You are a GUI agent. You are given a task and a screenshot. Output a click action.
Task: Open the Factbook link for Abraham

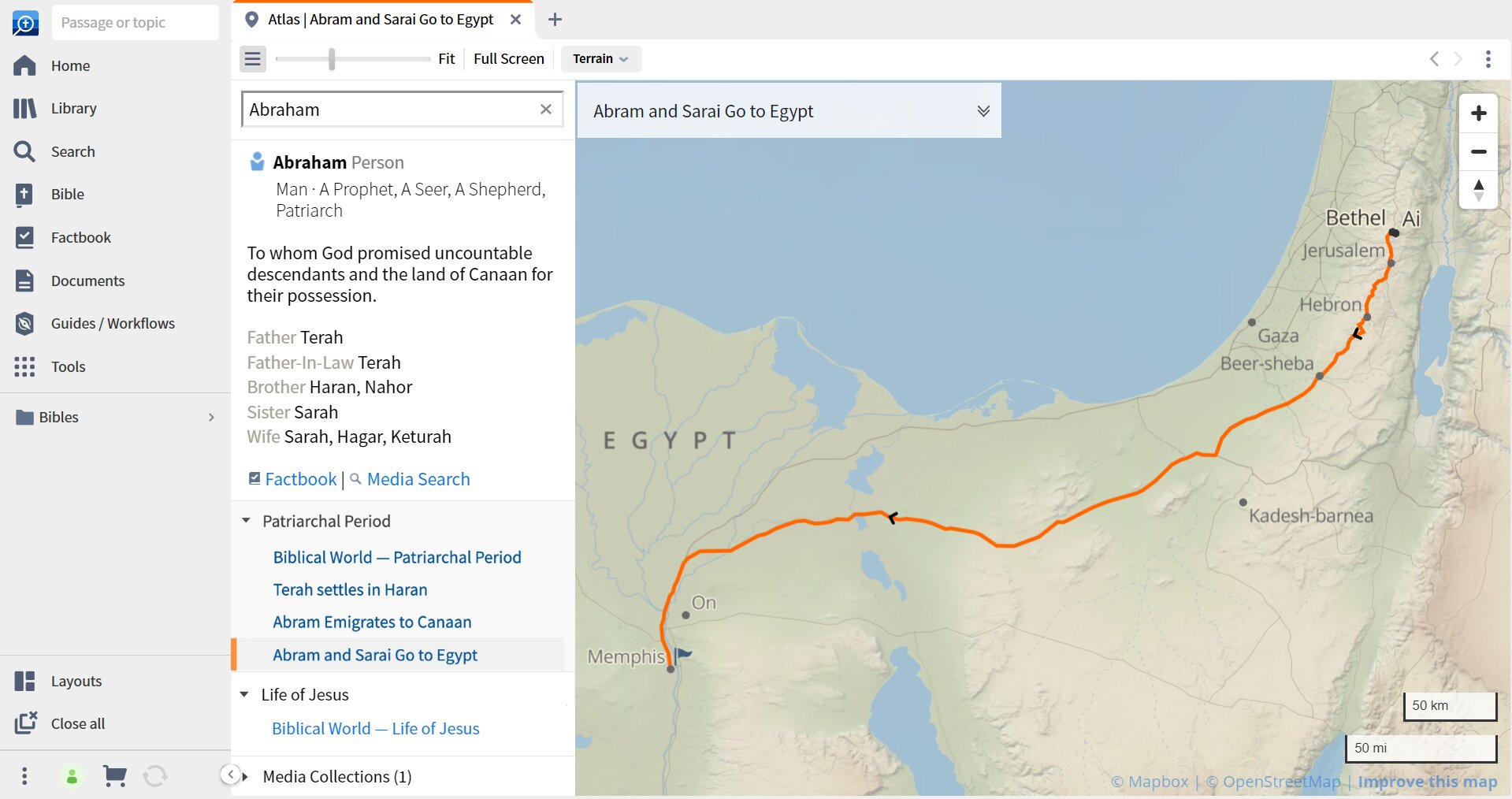point(299,479)
